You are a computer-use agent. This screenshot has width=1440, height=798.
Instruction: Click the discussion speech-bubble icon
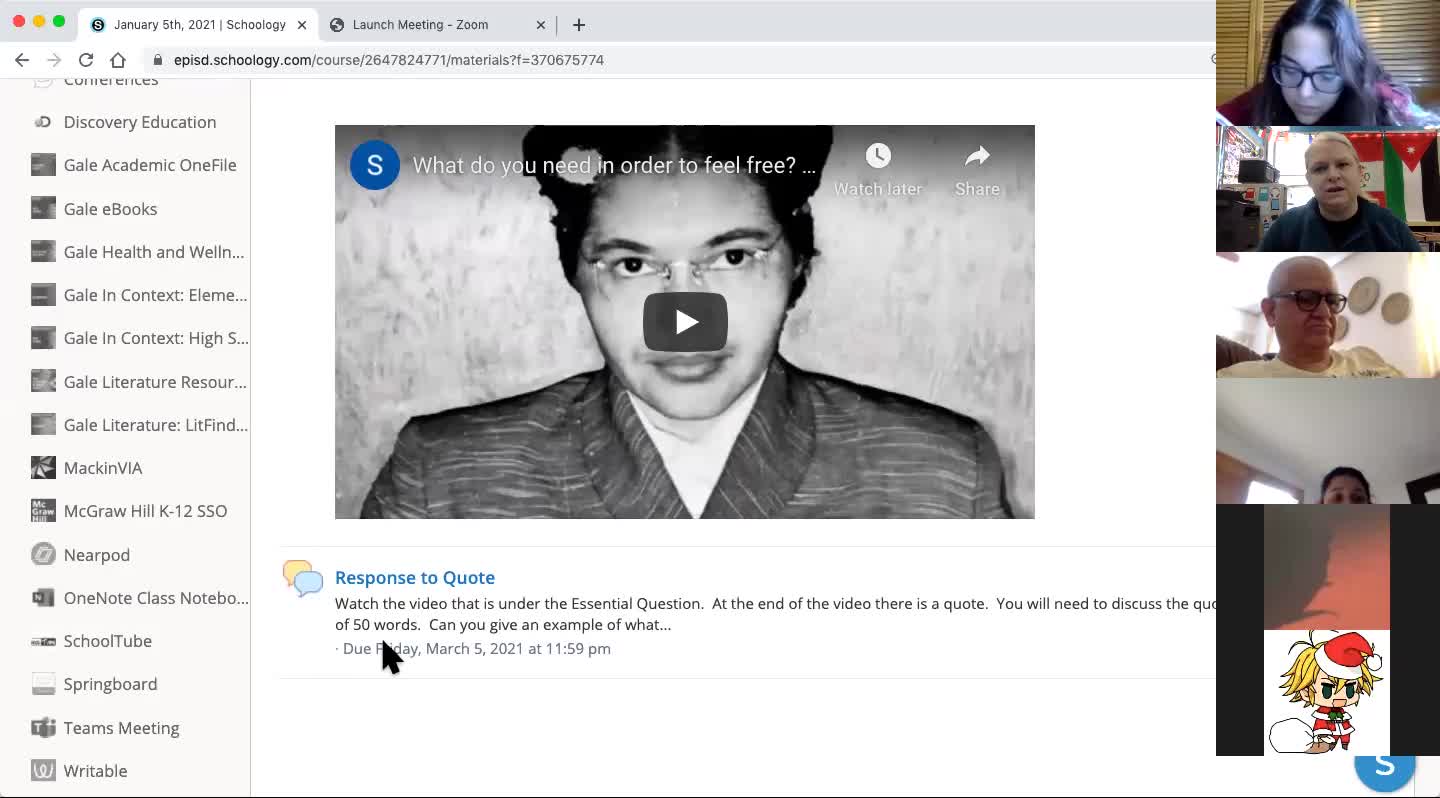point(303,578)
